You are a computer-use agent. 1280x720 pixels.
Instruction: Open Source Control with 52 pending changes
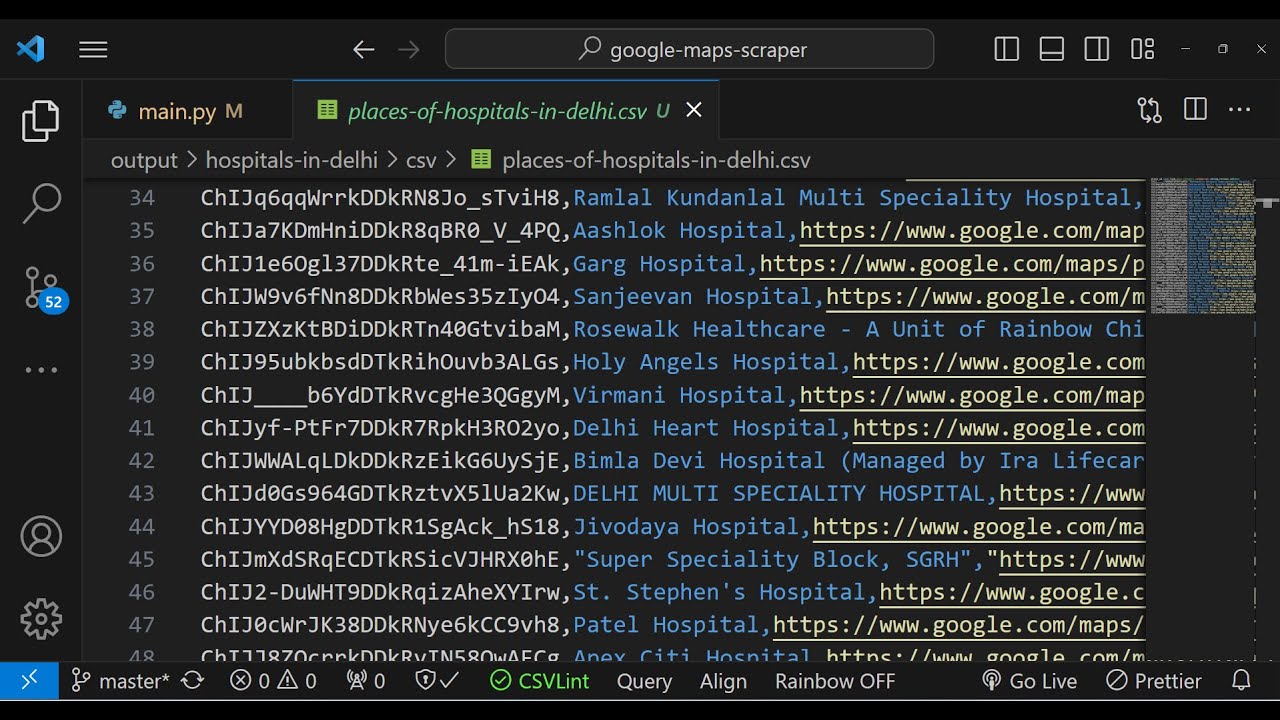point(42,287)
